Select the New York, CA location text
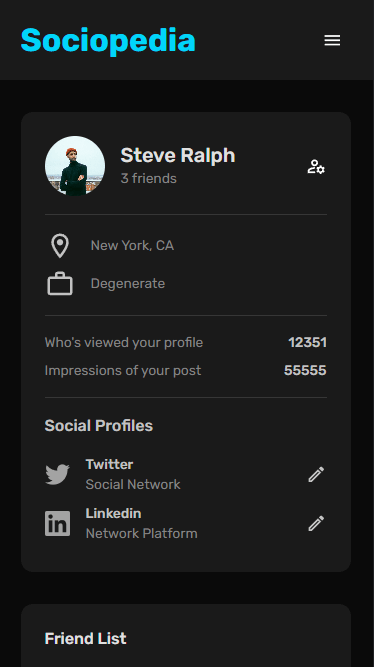Image resolution: width=374 pixels, height=667 pixels. pyautogui.click(x=132, y=245)
